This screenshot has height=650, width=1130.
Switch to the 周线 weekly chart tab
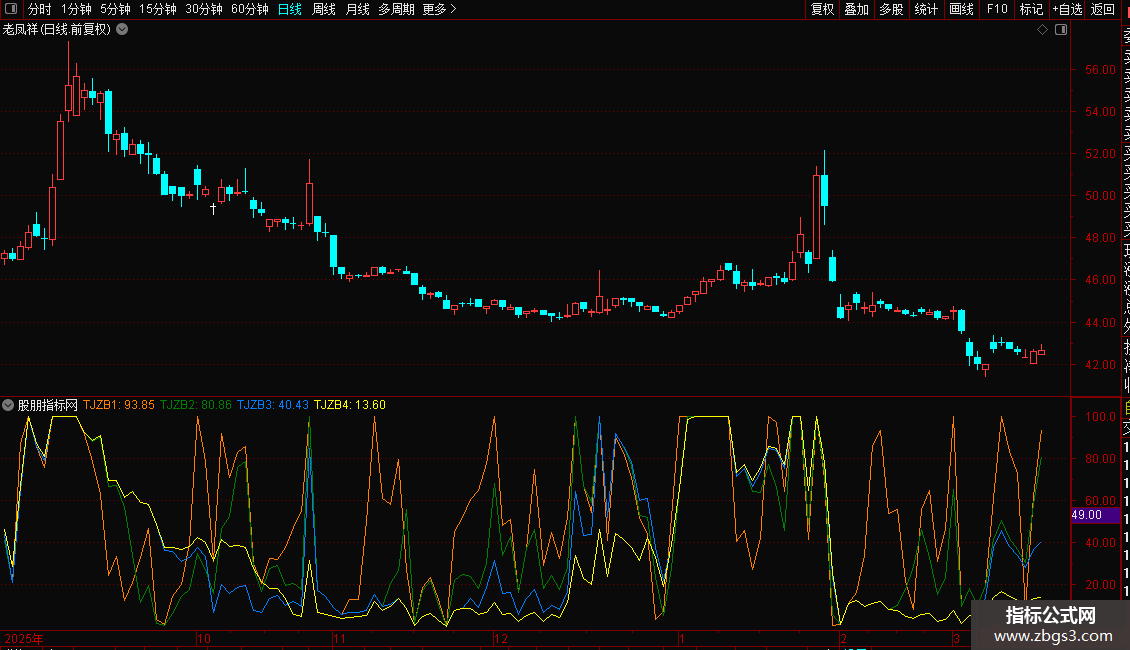coord(324,9)
